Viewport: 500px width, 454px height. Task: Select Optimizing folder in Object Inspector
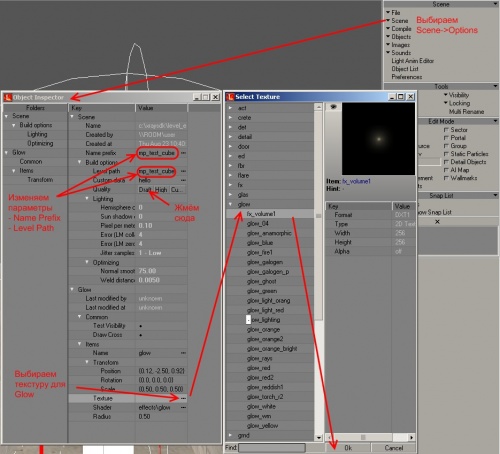pyautogui.click(x=40, y=143)
